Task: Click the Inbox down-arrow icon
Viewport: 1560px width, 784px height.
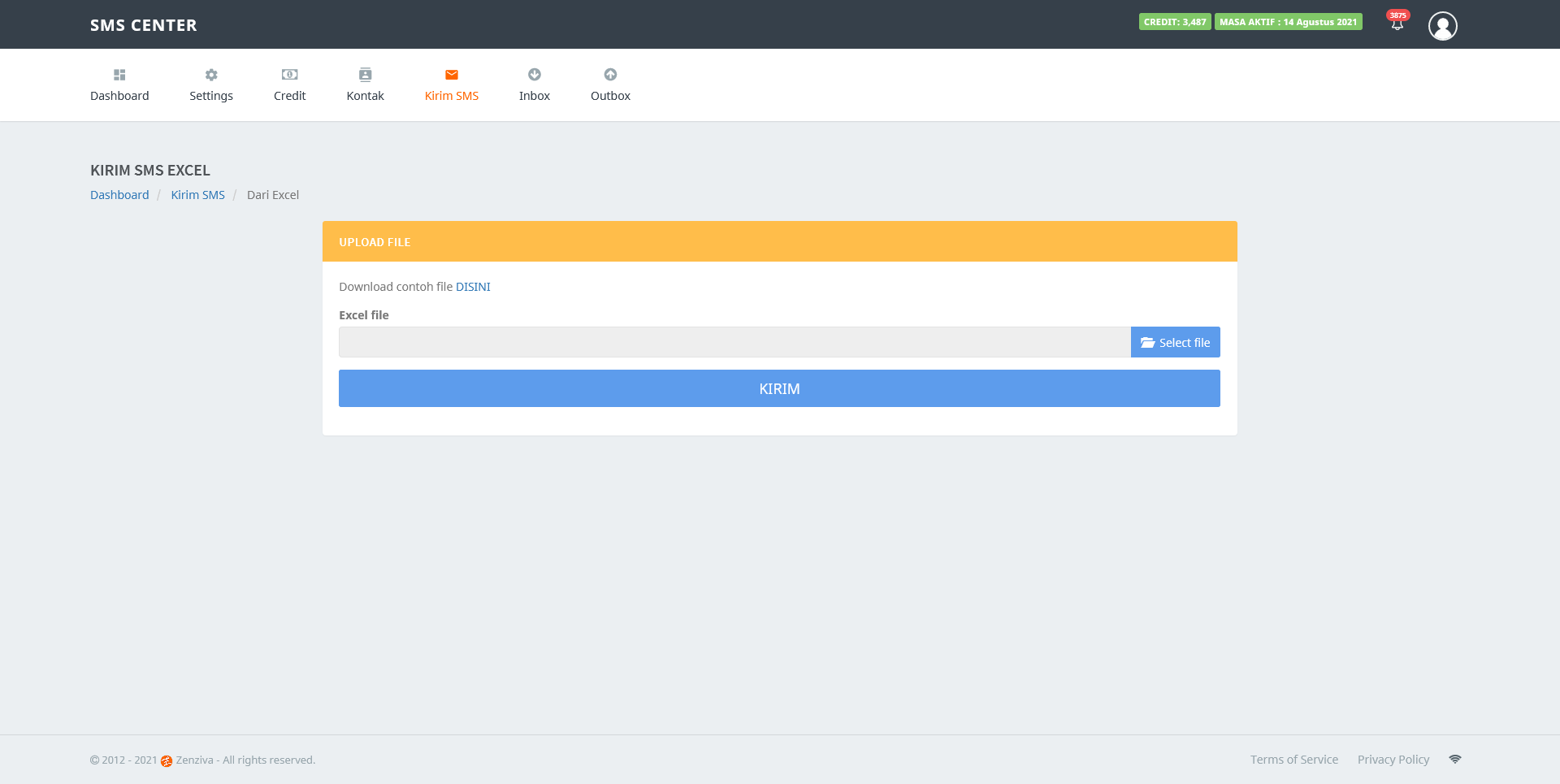Action: 535,75
